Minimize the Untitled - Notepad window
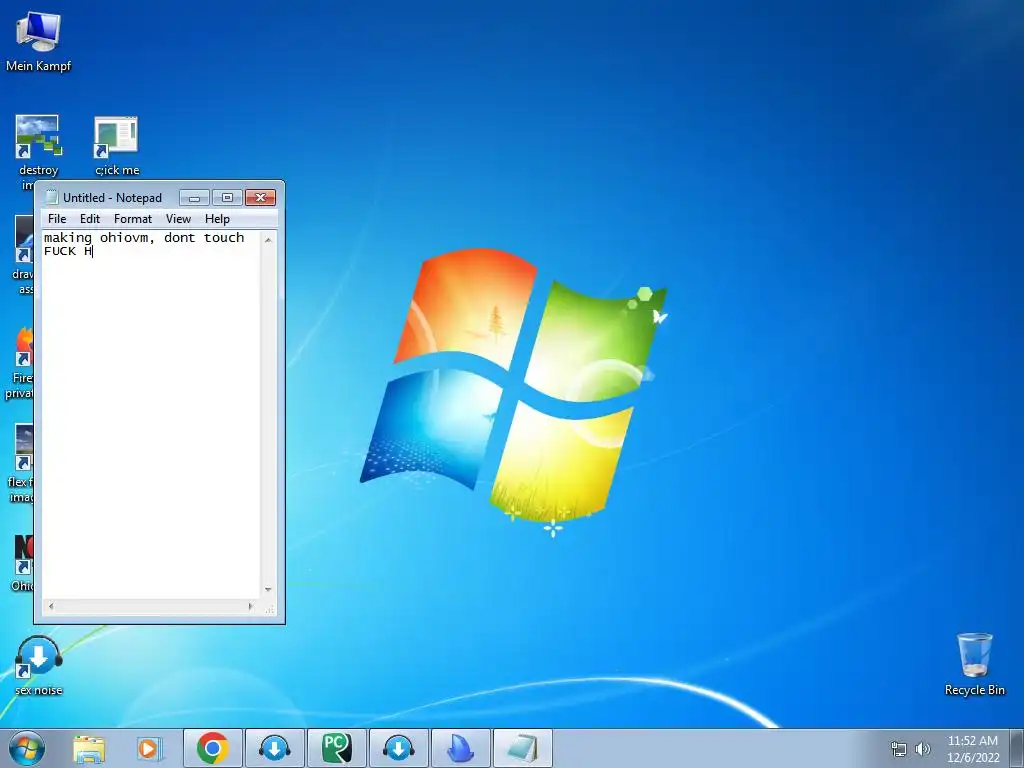Image resolution: width=1024 pixels, height=768 pixels. click(194, 198)
